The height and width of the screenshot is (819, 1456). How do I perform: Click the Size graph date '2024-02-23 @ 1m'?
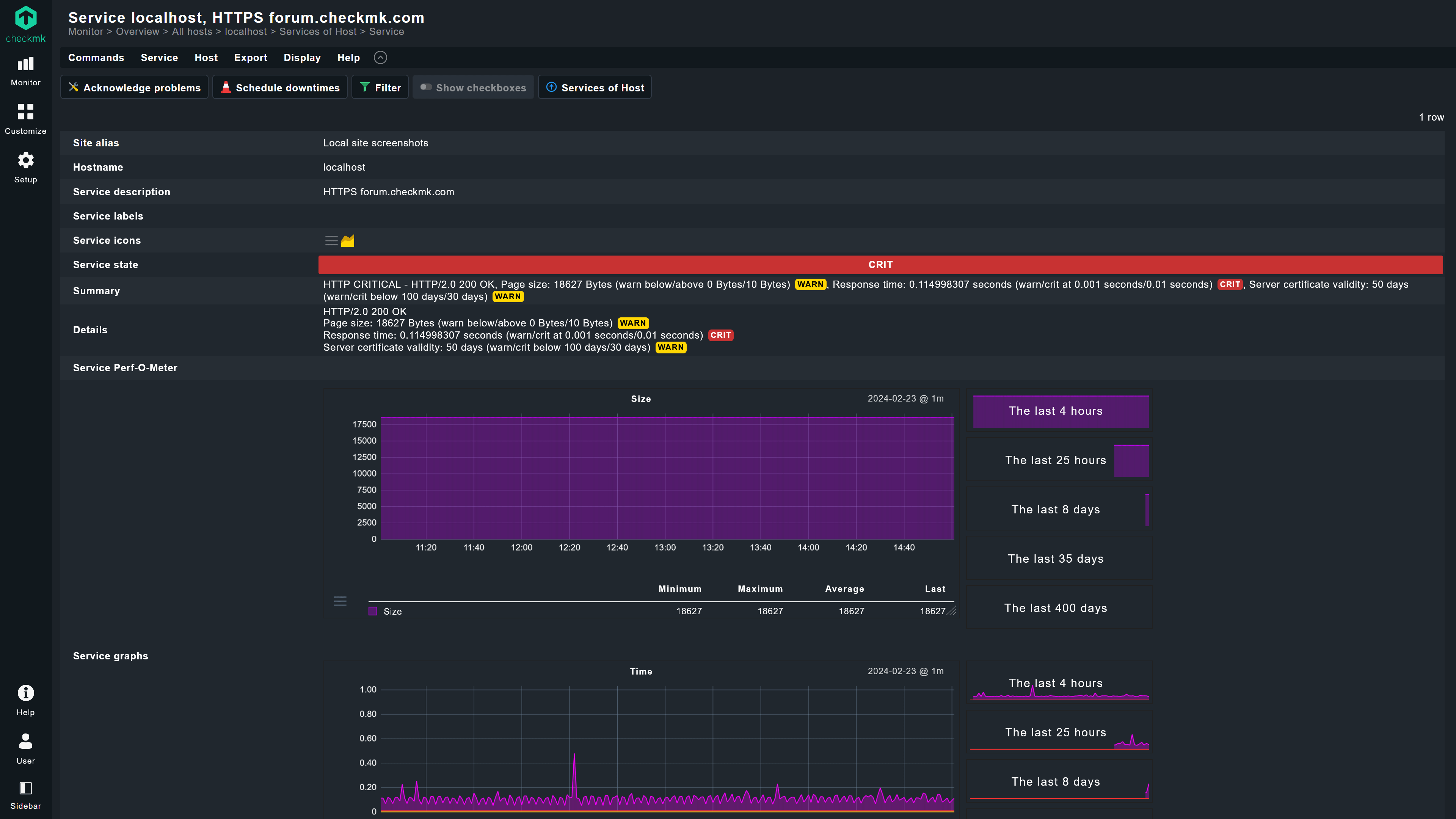point(905,399)
